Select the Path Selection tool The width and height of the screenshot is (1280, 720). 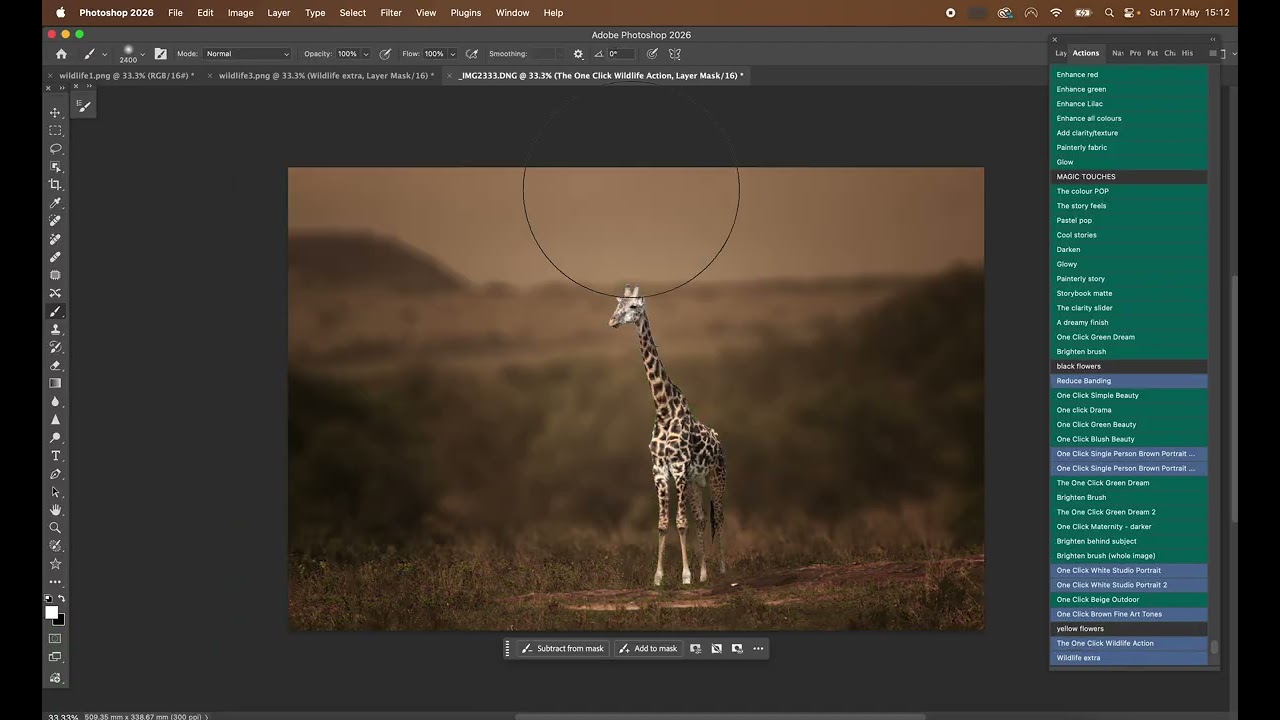click(x=55, y=491)
